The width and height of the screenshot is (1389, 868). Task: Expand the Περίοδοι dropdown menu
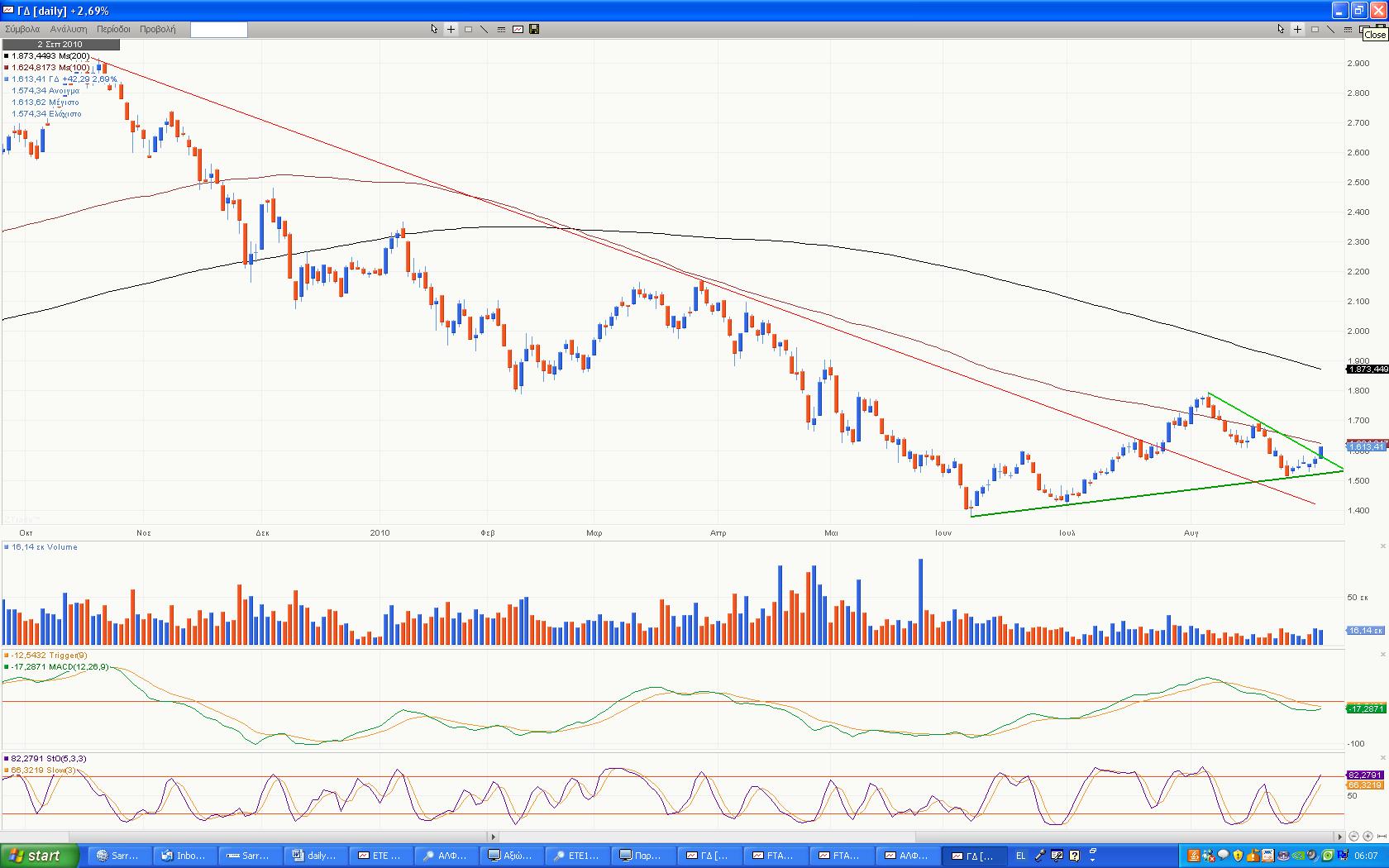point(113,29)
